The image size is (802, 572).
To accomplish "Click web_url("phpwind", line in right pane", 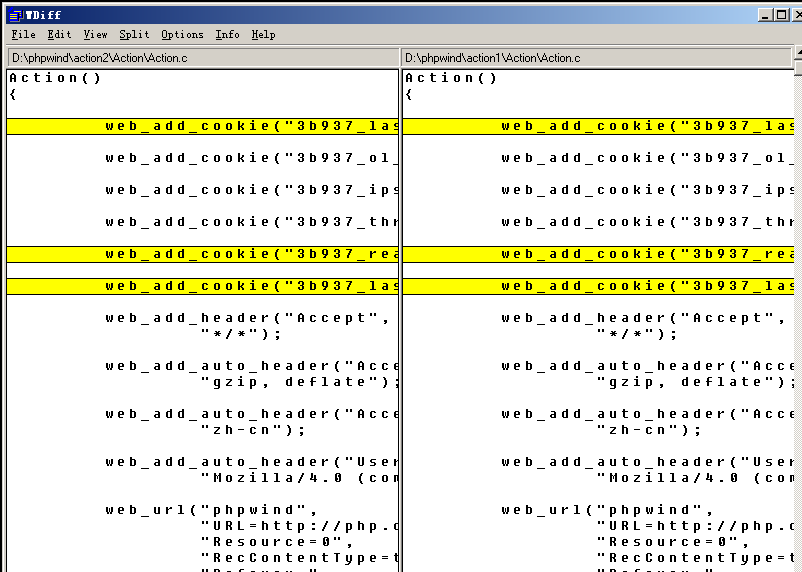I will pos(607,510).
